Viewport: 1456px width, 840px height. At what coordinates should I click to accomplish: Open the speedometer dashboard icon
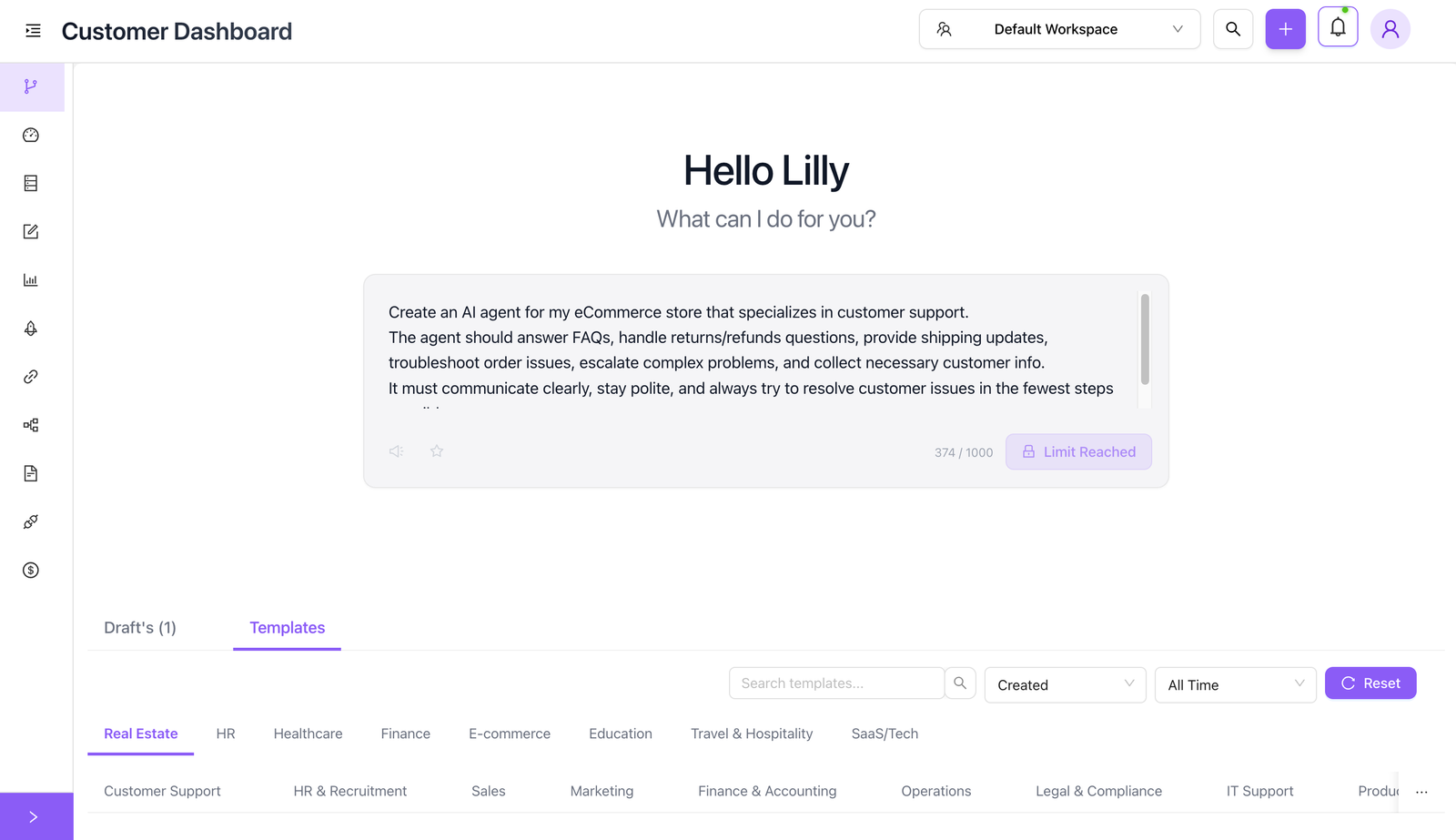pos(31,136)
